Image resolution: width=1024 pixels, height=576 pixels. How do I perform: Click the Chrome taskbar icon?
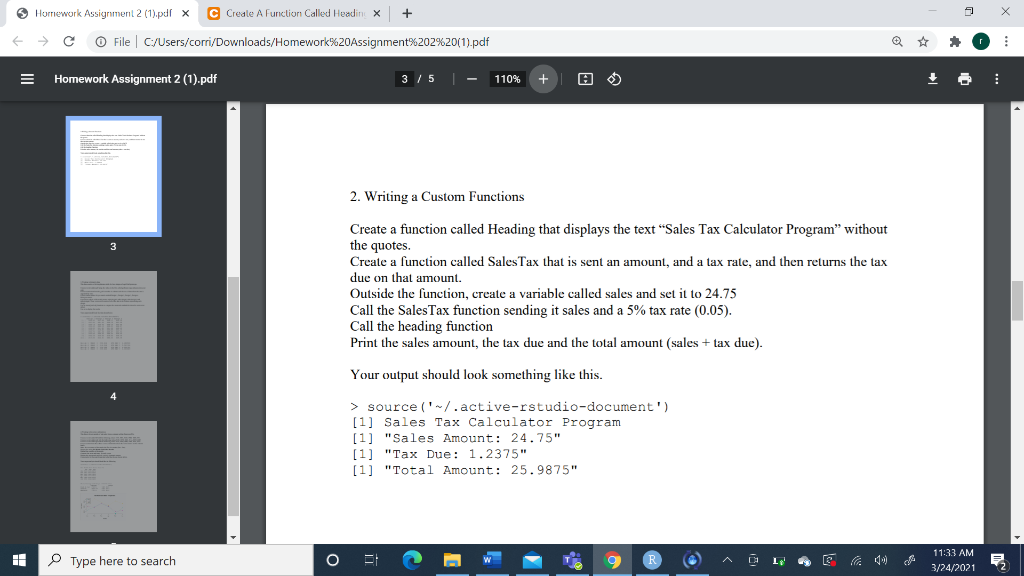pos(612,560)
